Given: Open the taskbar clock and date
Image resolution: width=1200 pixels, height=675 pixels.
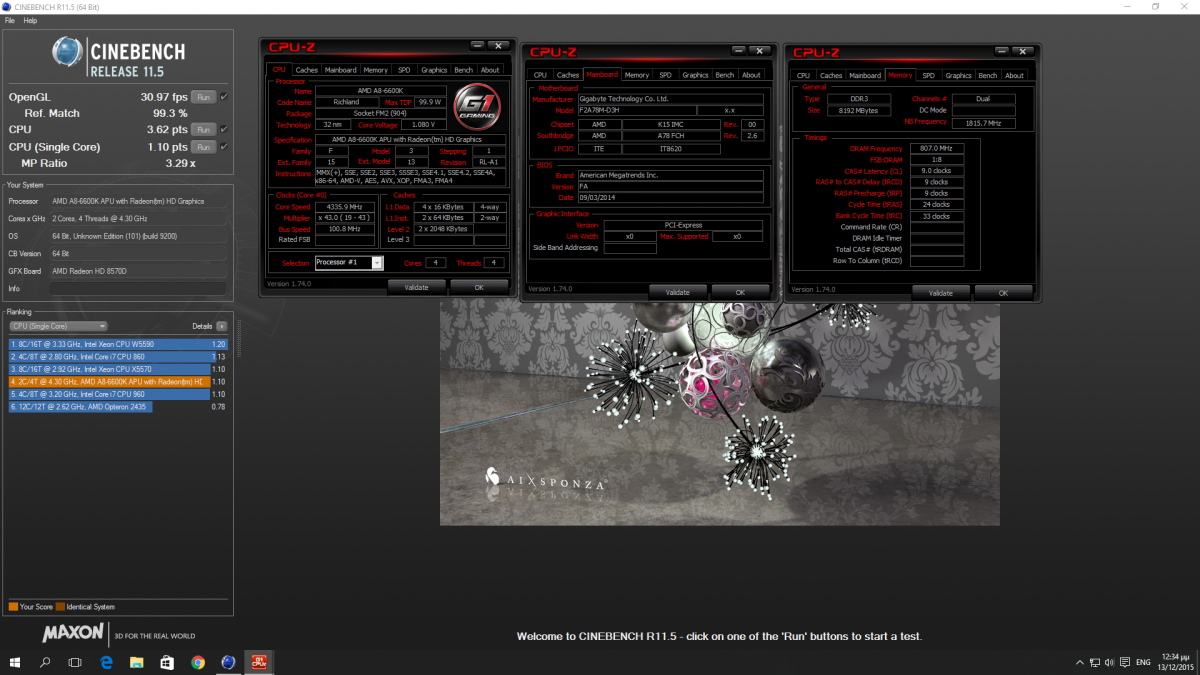Looking at the screenshot, I should [x=1177, y=662].
